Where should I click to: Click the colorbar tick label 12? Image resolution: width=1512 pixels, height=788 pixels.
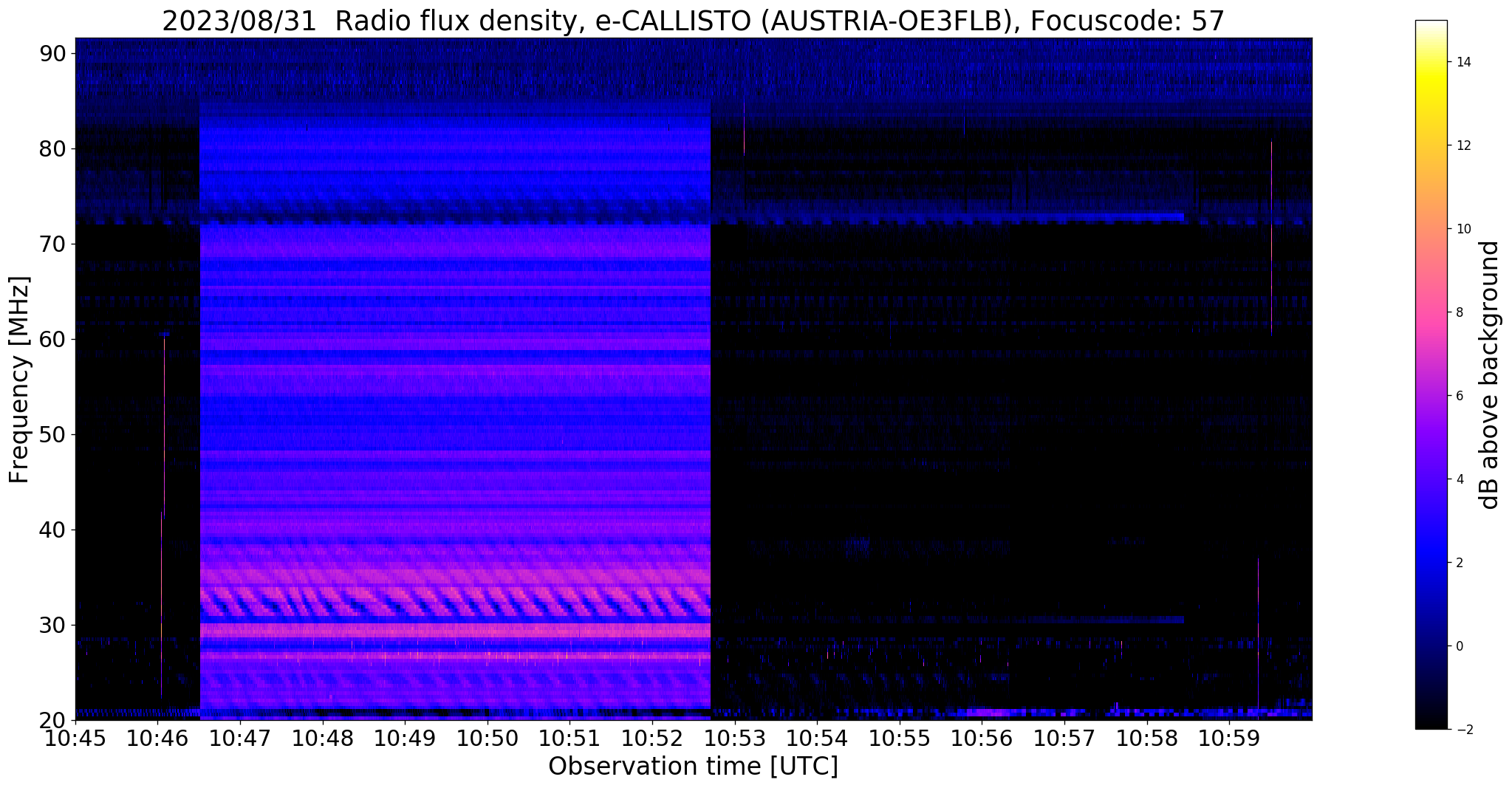pos(1462,145)
